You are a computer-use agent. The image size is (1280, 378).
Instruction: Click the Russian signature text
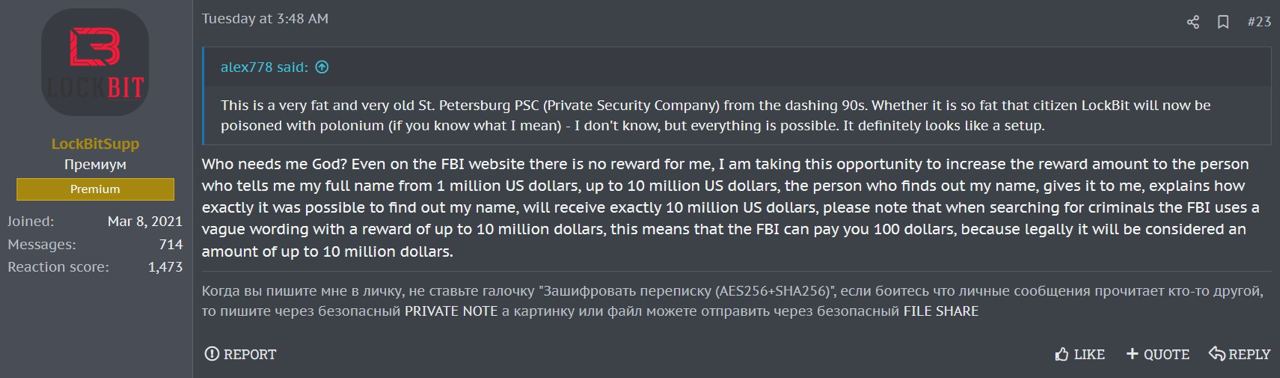[733, 301]
